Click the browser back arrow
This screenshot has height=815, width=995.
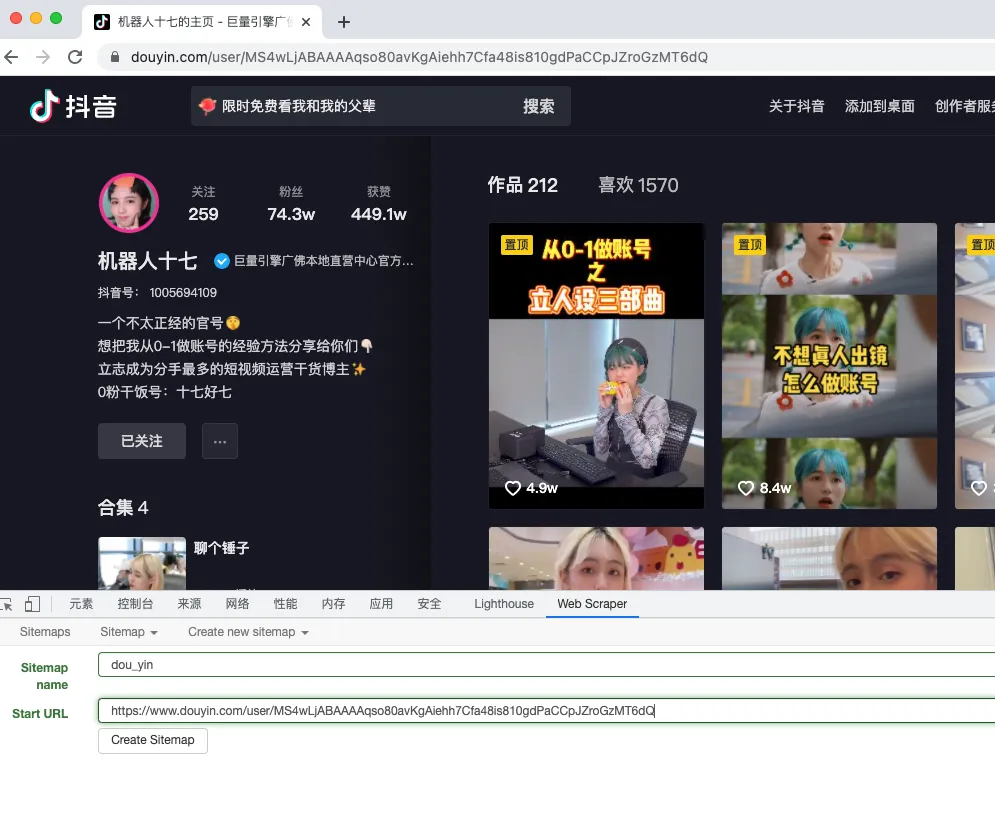coord(12,57)
